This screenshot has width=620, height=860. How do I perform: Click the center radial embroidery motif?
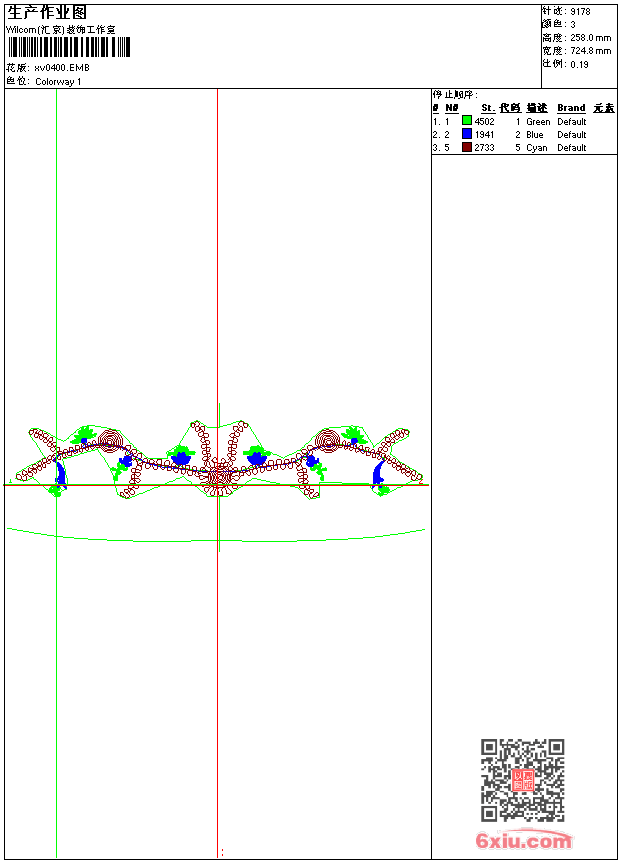click(218, 477)
